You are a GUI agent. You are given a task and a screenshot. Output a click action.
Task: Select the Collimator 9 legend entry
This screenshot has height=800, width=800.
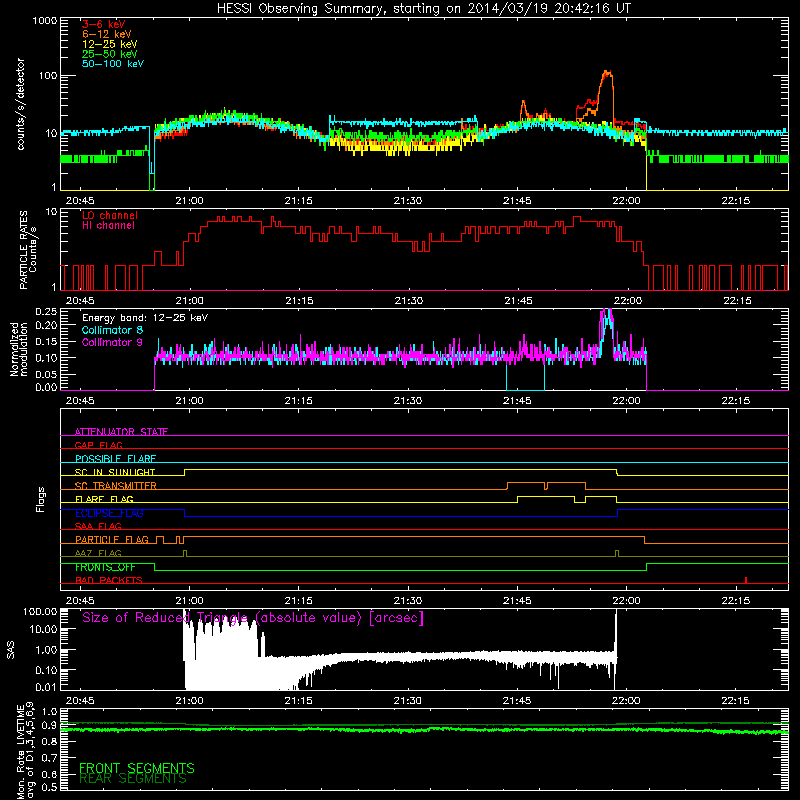click(x=112, y=342)
